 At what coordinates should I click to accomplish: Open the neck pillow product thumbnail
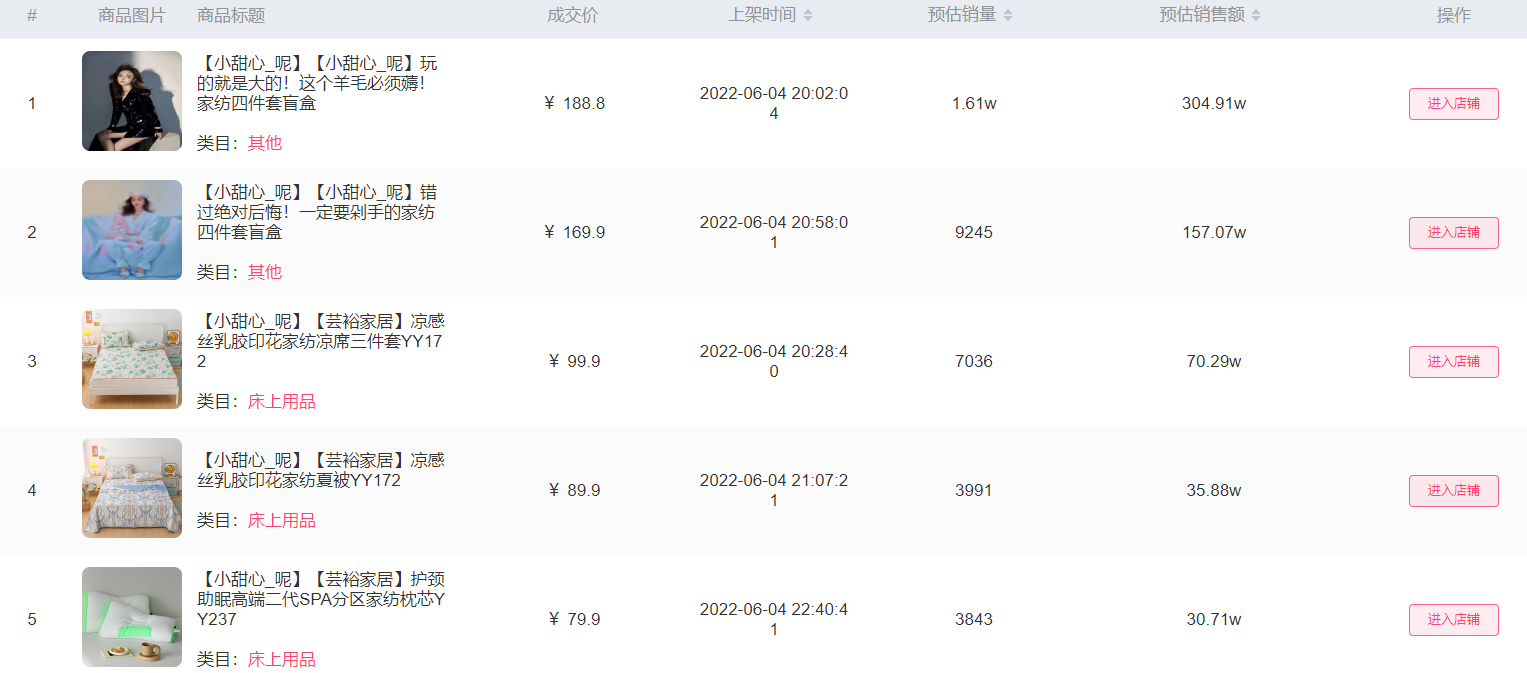(132, 617)
